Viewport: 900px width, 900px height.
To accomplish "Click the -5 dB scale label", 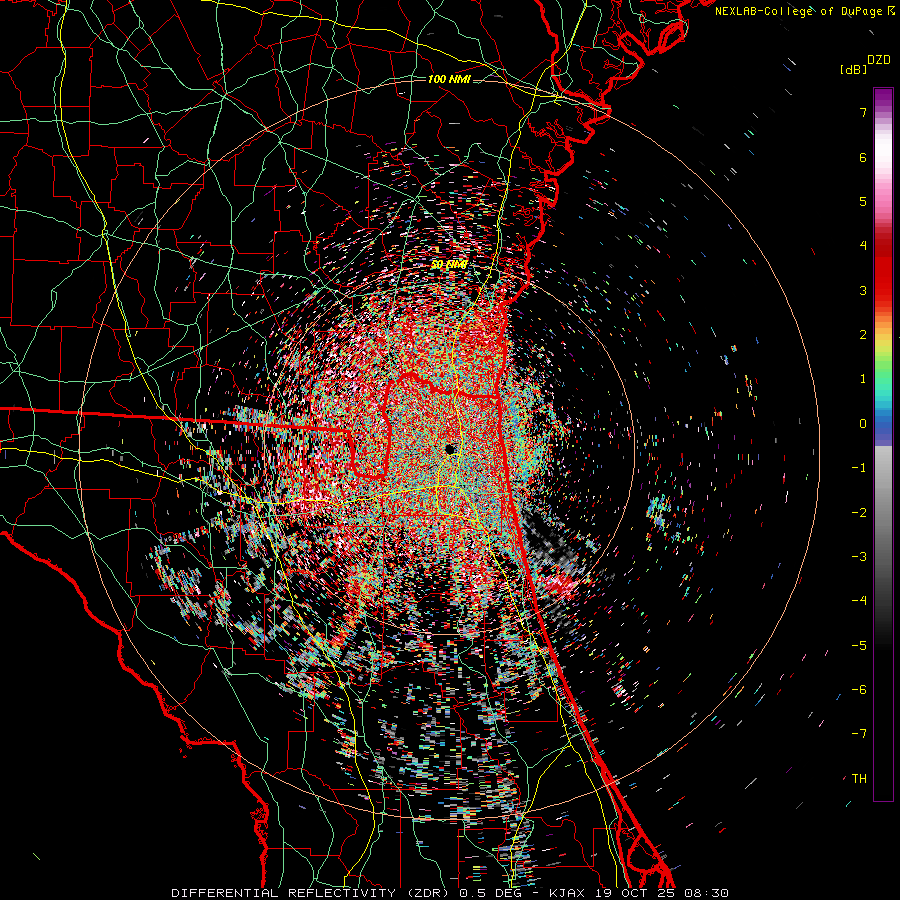I will click(859, 646).
